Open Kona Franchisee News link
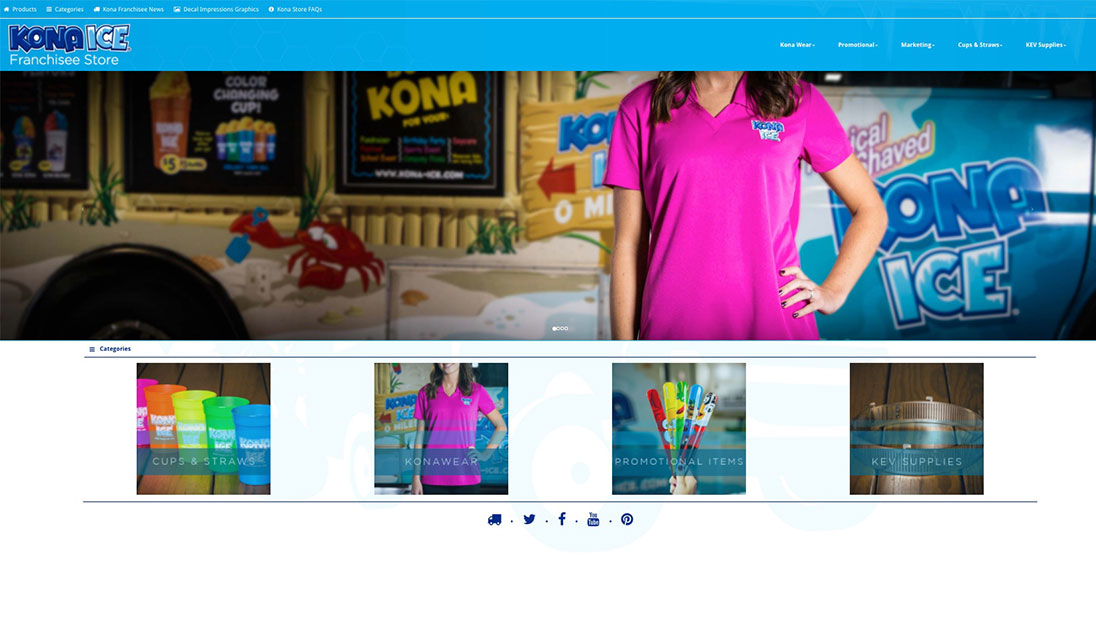Viewport: 1096px width, 624px height. [129, 9]
